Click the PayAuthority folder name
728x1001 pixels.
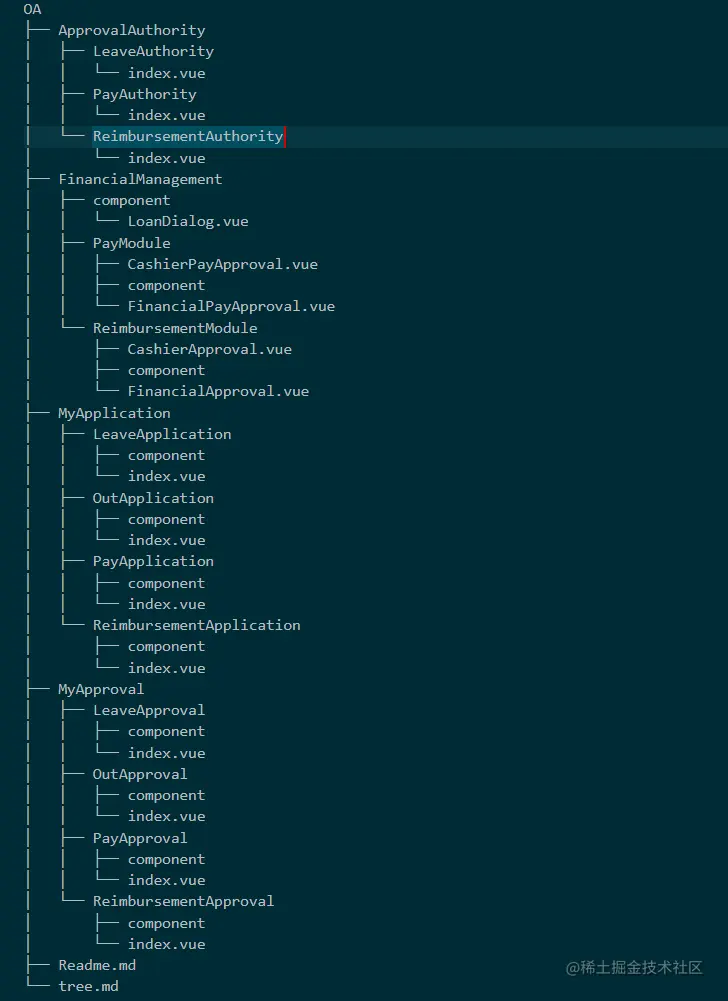(144, 94)
